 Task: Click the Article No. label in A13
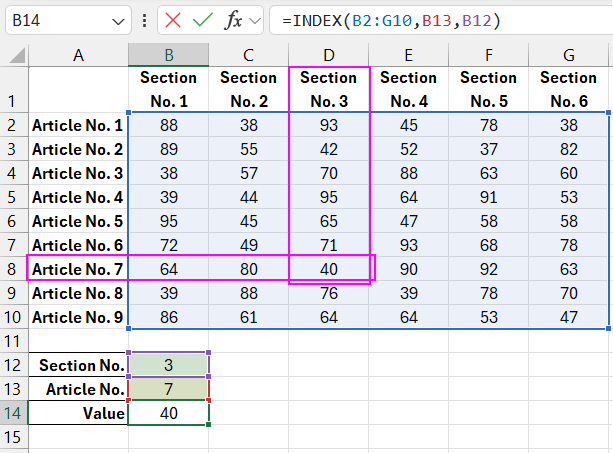click(x=78, y=389)
